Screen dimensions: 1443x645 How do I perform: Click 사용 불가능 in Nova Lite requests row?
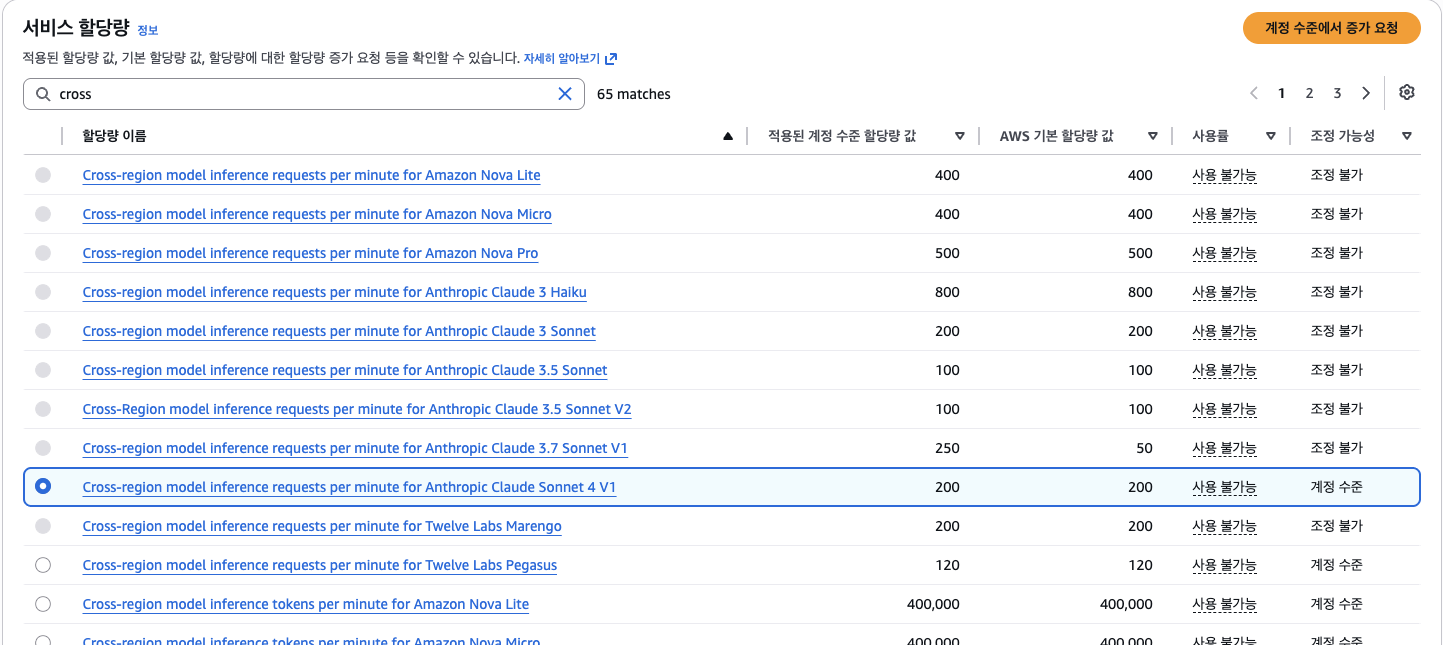[x=1224, y=175]
